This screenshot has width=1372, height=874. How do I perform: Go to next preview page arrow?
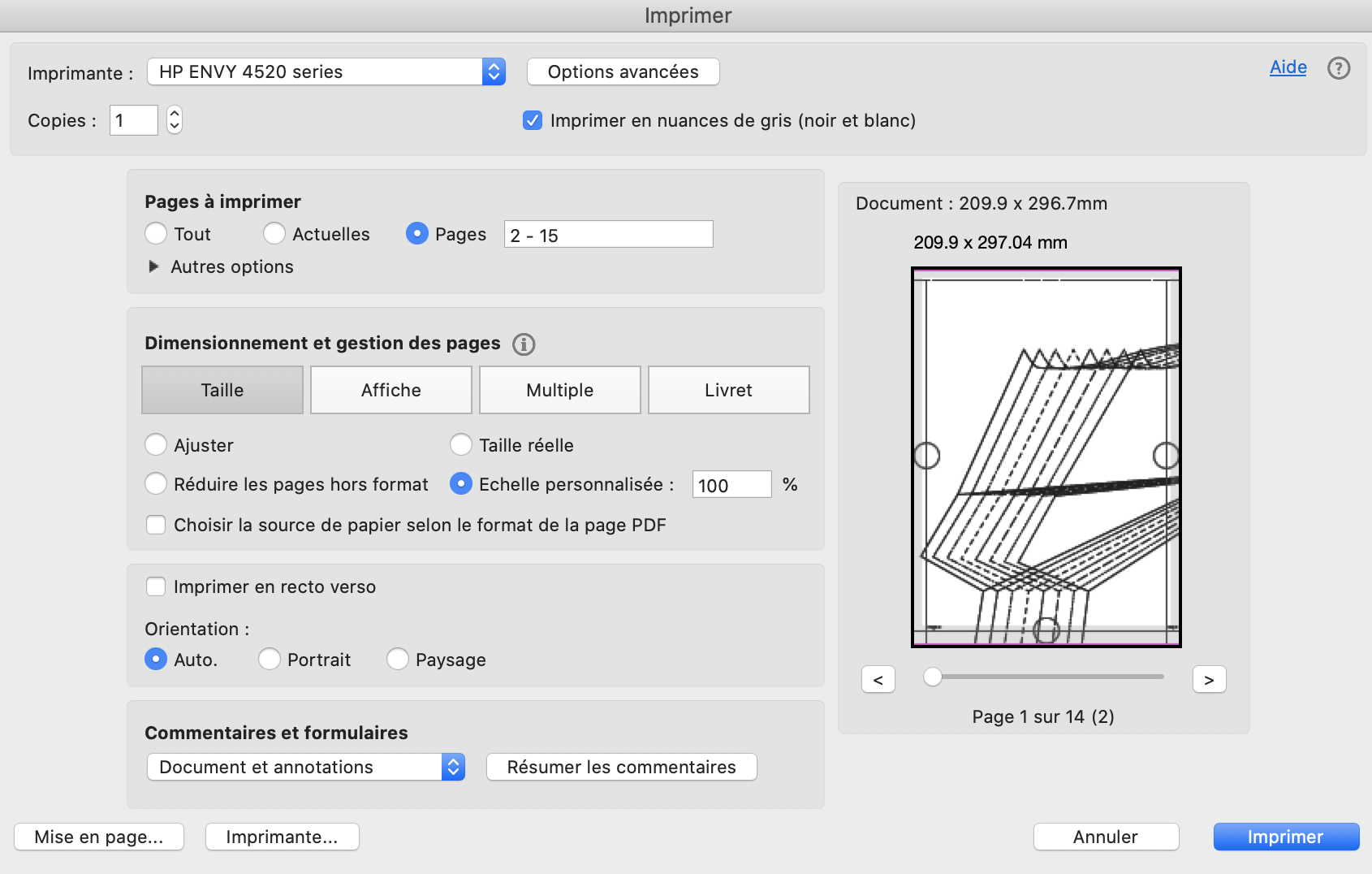(x=1209, y=679)
